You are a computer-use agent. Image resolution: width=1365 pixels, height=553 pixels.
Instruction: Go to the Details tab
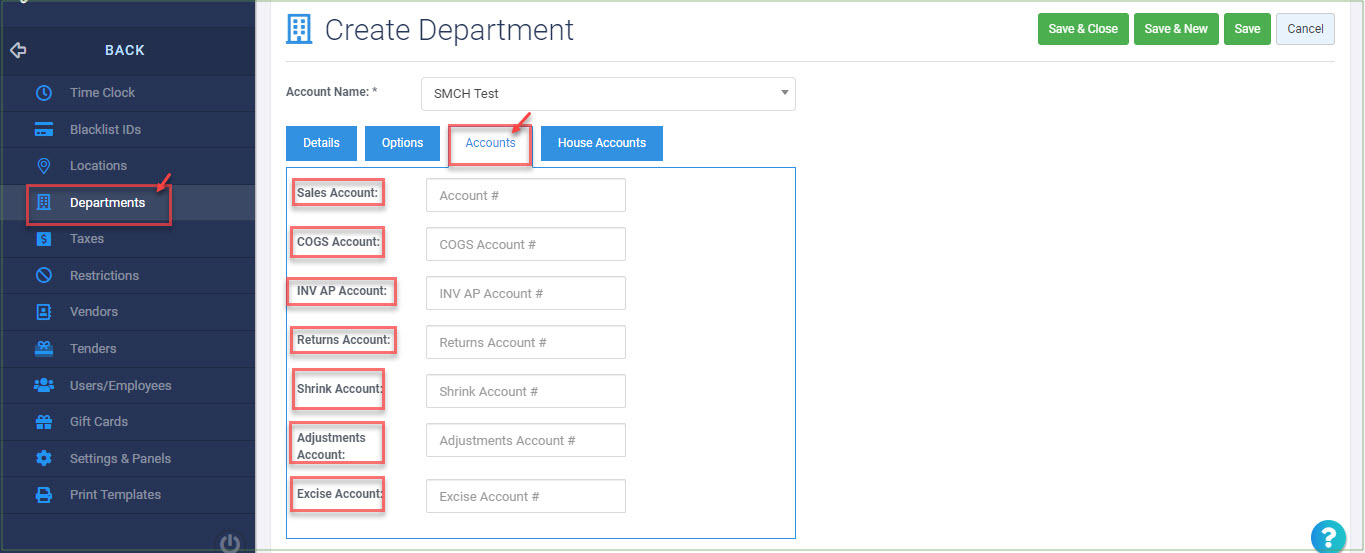tap(321, 143)
